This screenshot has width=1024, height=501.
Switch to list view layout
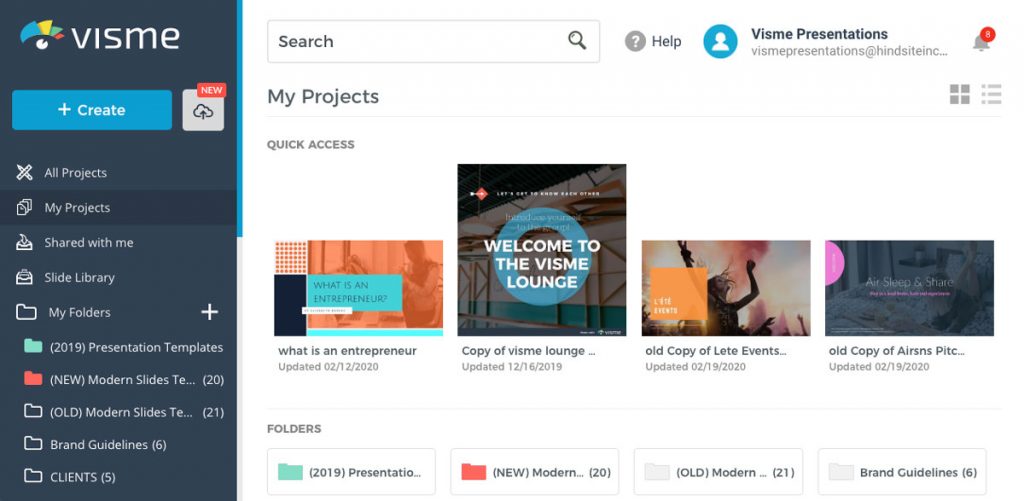pos(991,95)
